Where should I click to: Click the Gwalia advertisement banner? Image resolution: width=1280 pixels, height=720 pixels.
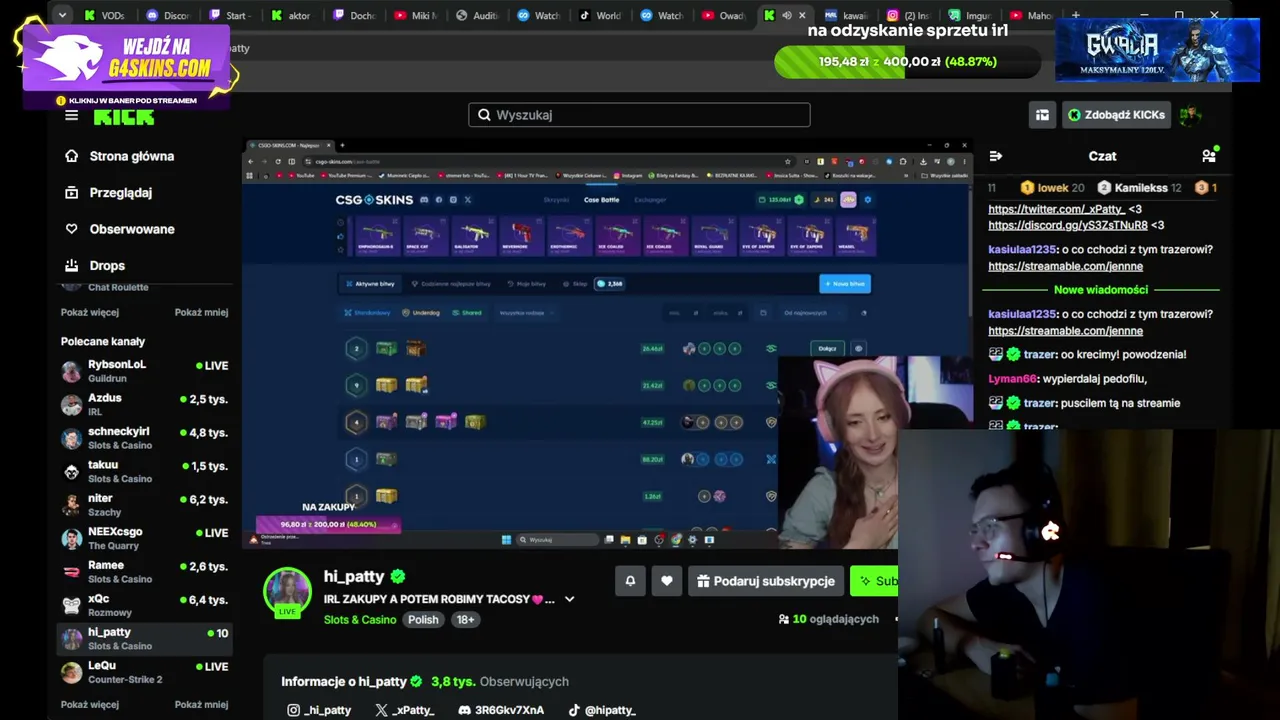pyautogui.click(x=1157, y=50)
